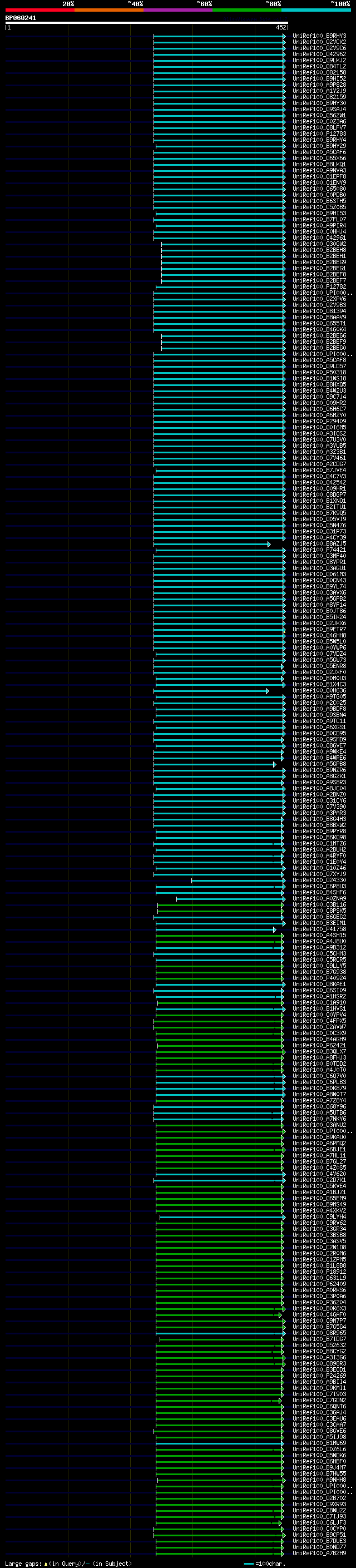
Task: Select the UniRef100_C6LJF3 label
Action: (x=319, y=1522)
